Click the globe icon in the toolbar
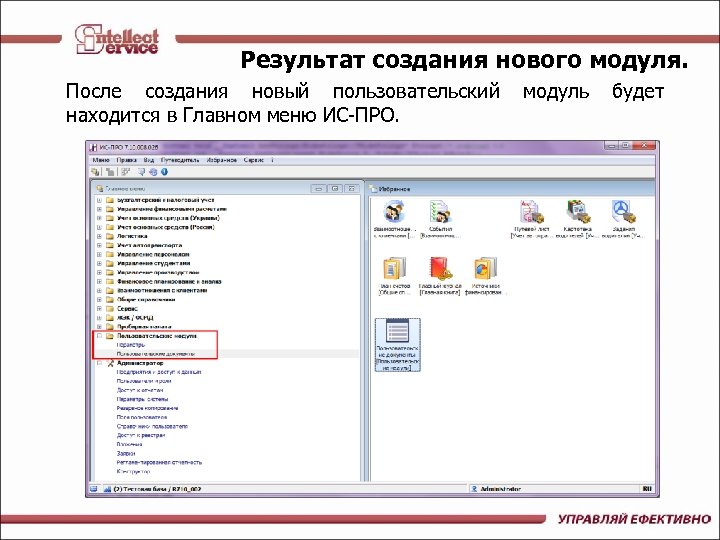This screenshot has width=720, height=540. 153,172
